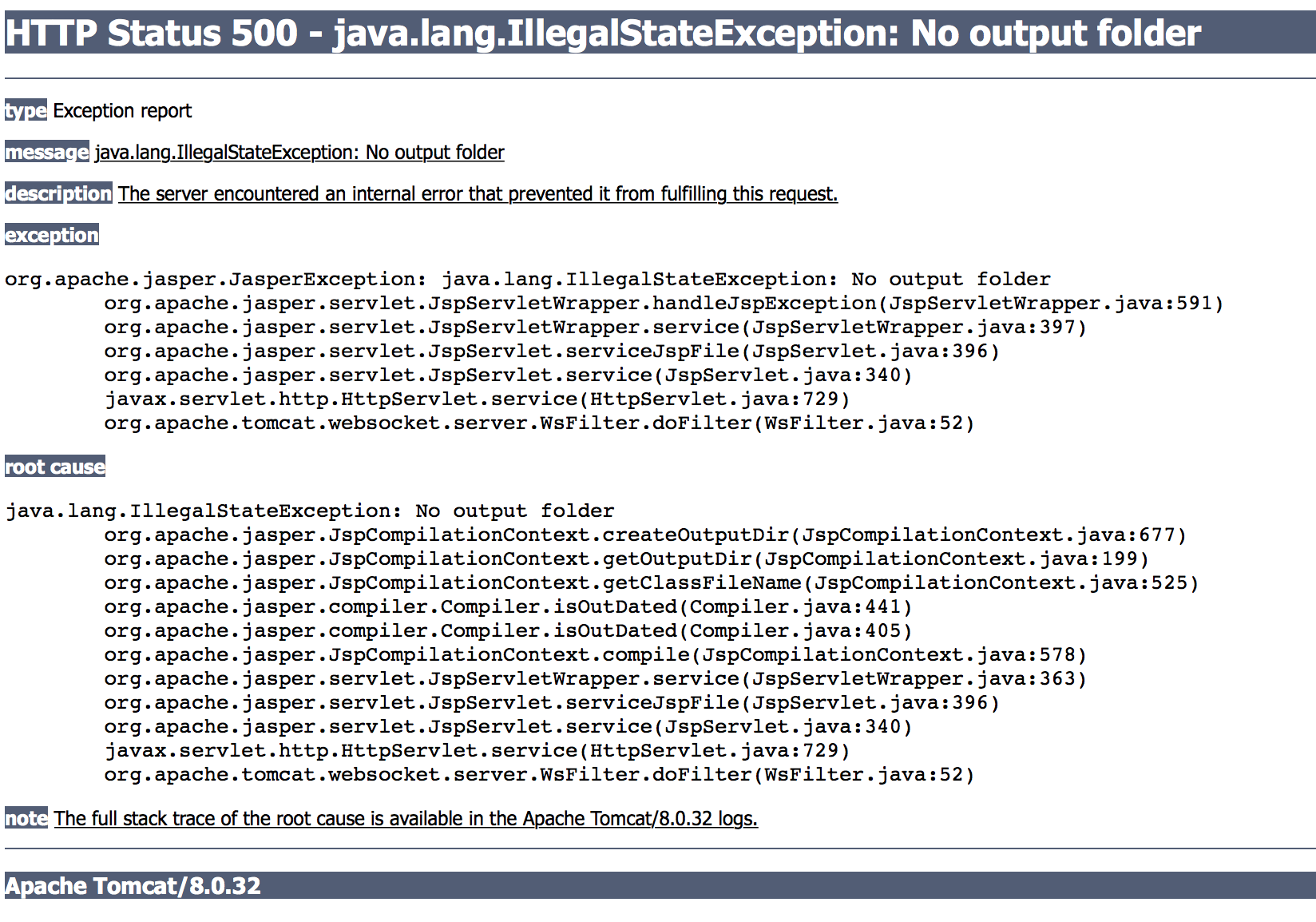Click the JspServletWrapper.java:397 line
The width and height of the screenshot is (1316, 922).
click(596, 327)
